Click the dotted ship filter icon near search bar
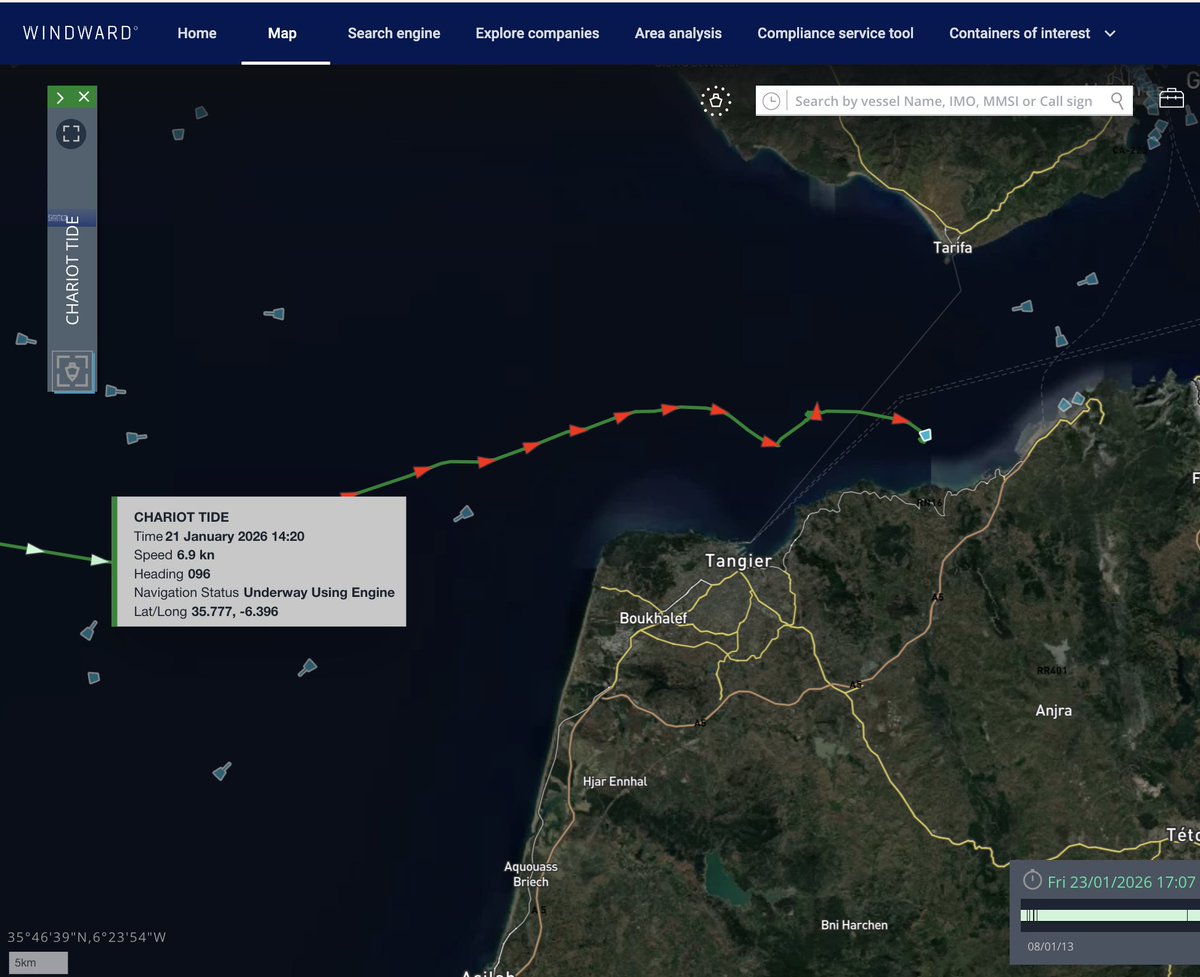Viewport: 1200px width, 977px height. click(716, 101)
